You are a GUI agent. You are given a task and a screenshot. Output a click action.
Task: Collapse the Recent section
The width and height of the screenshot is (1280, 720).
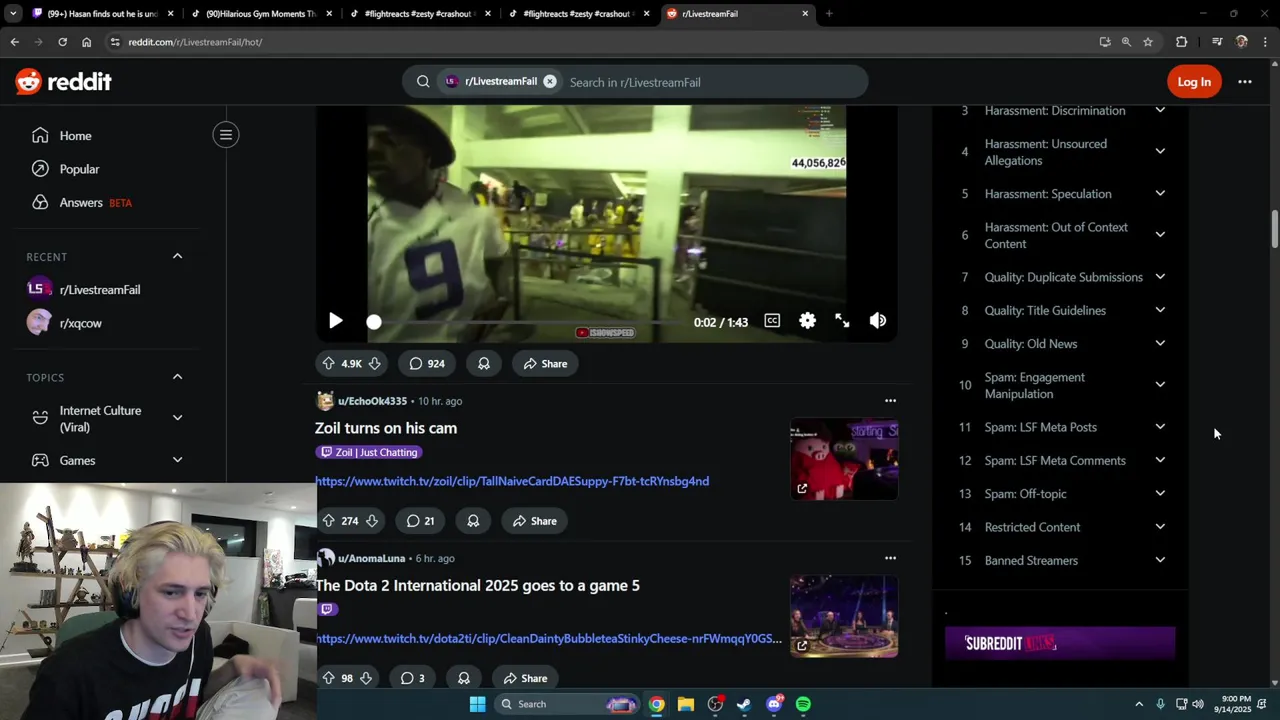pos(177,256)
